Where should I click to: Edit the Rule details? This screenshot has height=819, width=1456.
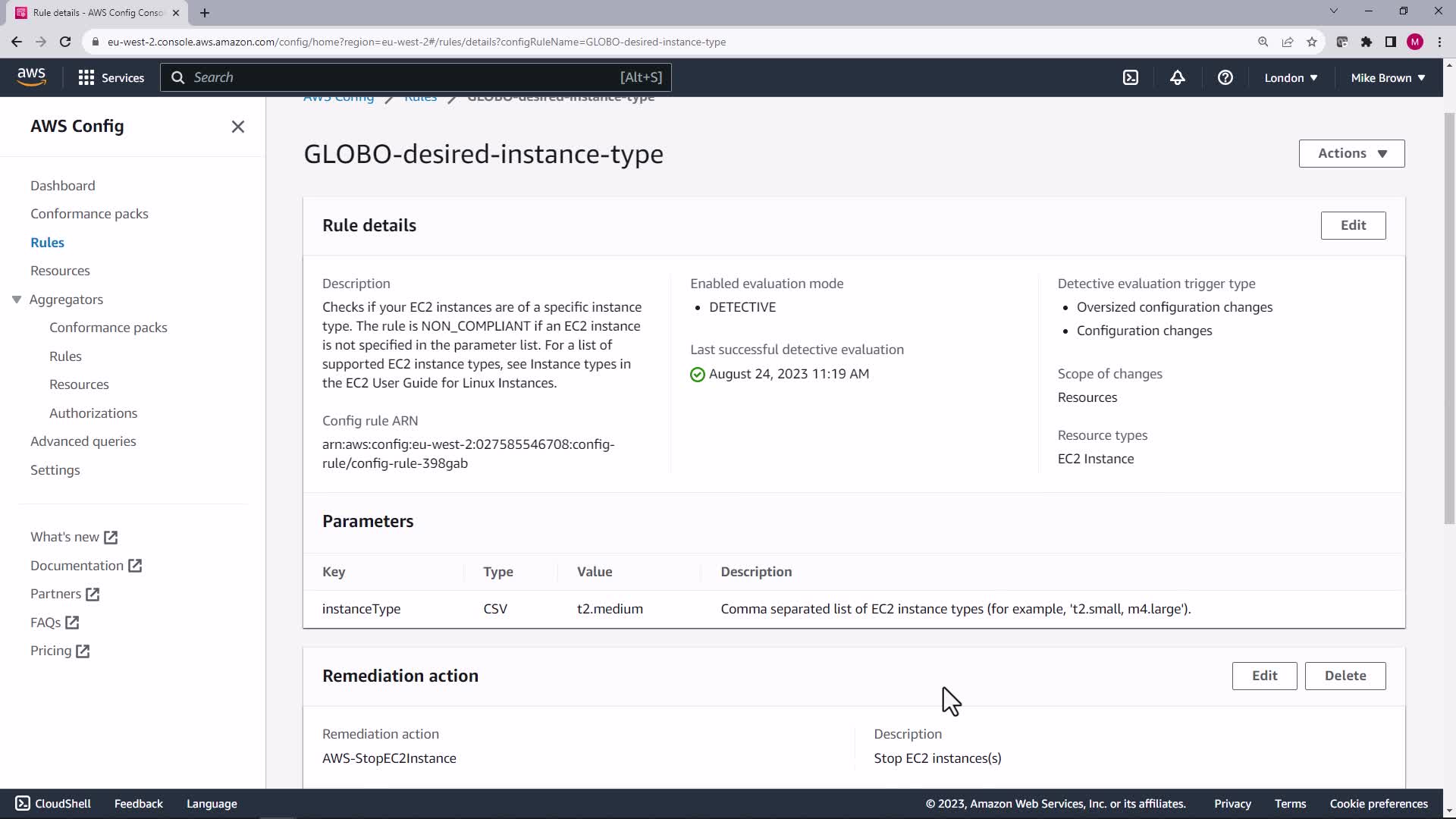point(1352,225)
